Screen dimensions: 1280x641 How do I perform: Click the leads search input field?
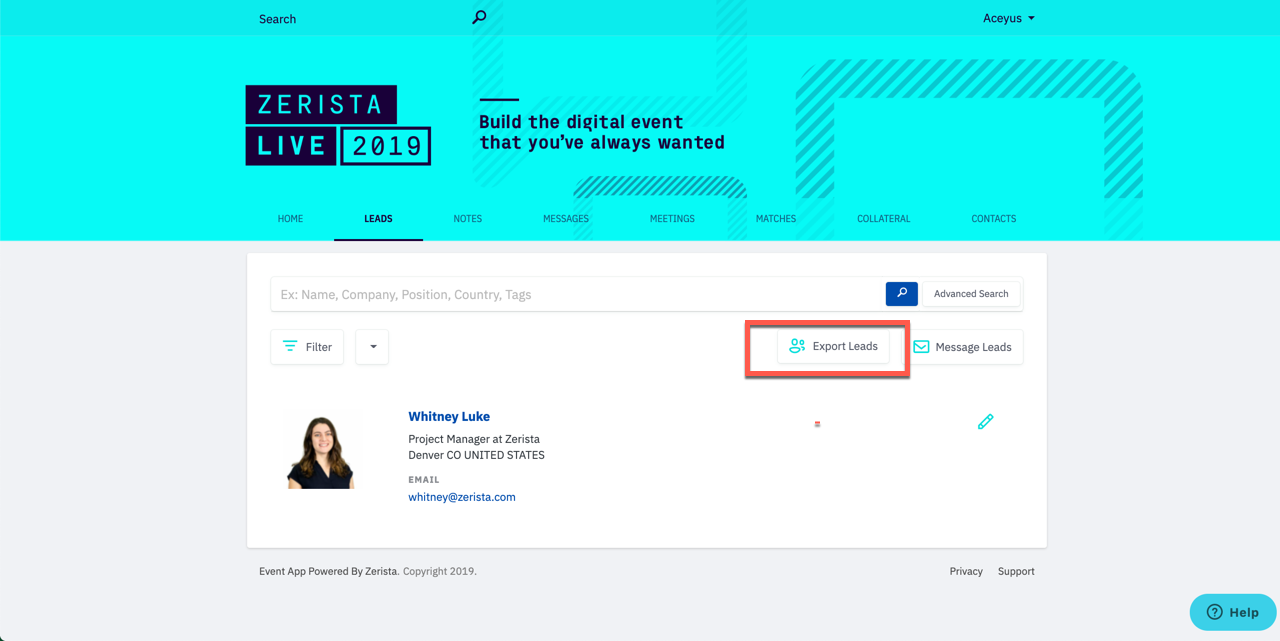click(578, 294)
